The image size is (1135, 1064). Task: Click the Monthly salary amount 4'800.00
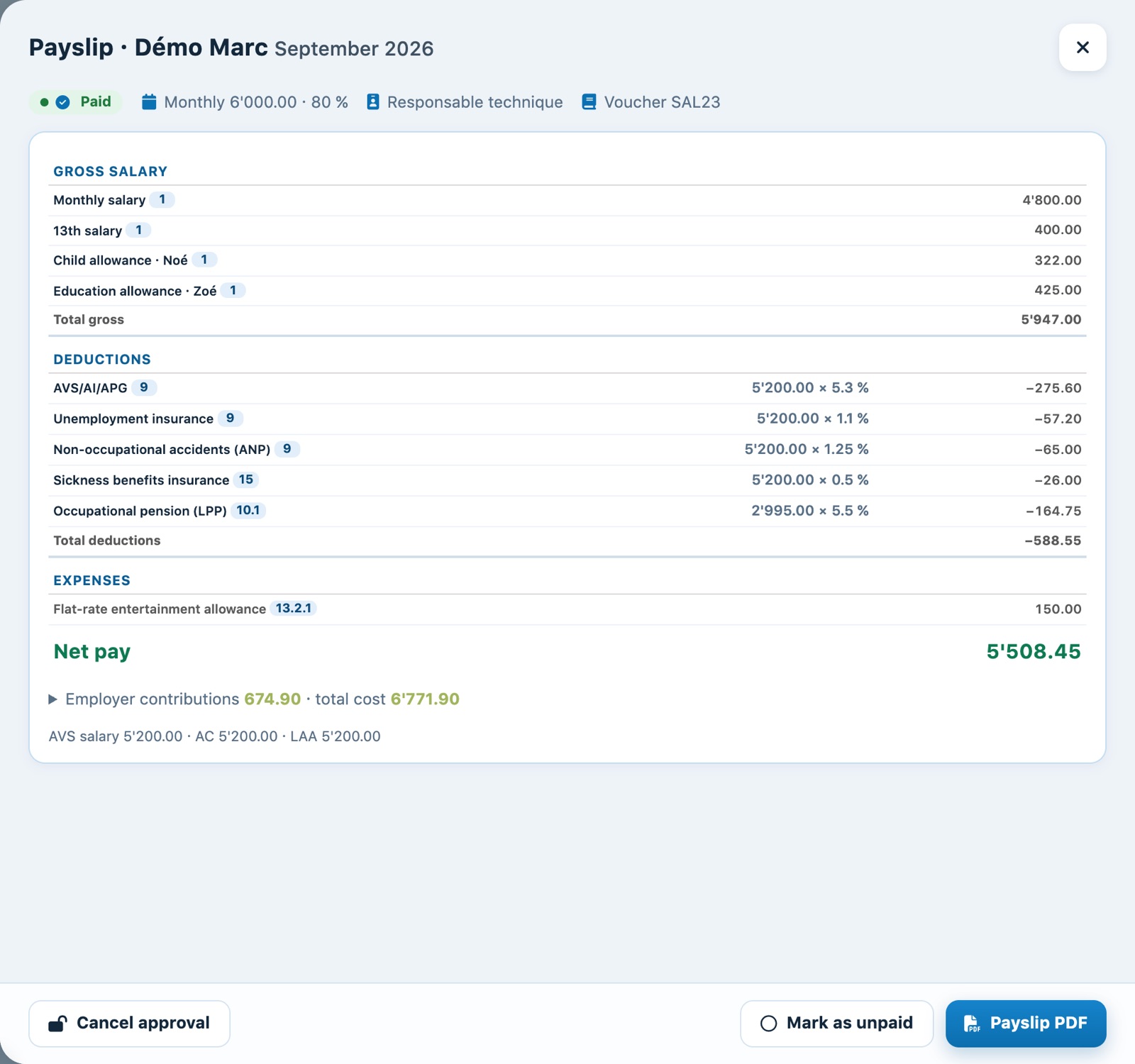click(1051, 200)
